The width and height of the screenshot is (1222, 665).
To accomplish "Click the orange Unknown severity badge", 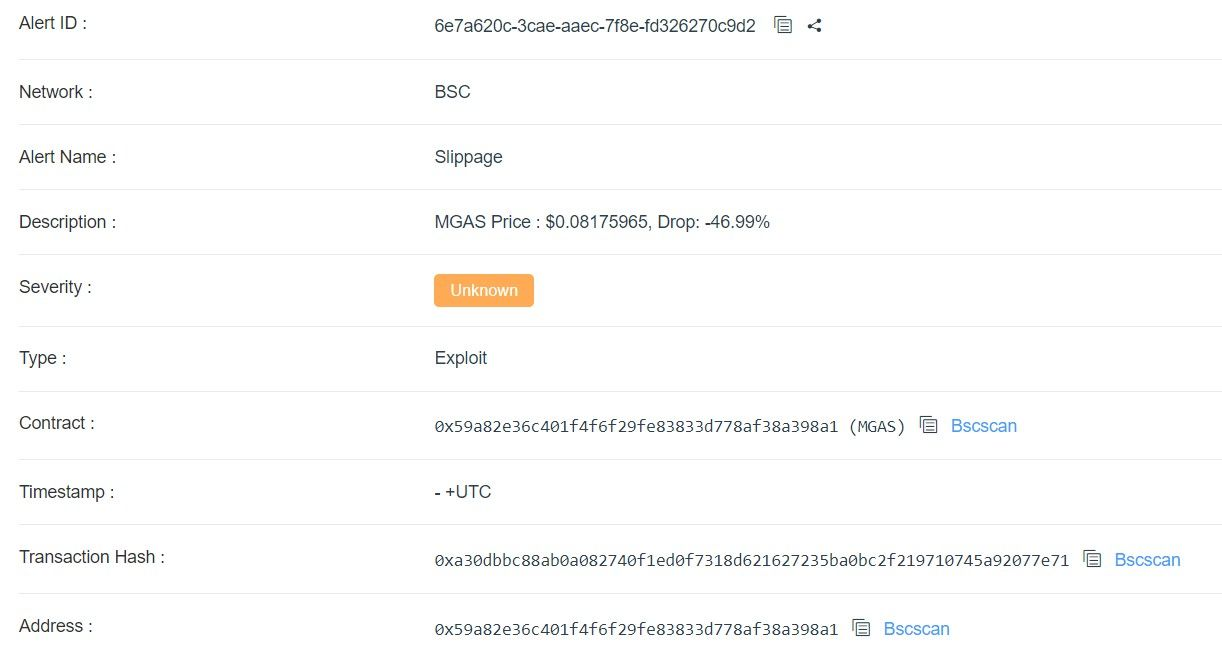I will point(484,290).
